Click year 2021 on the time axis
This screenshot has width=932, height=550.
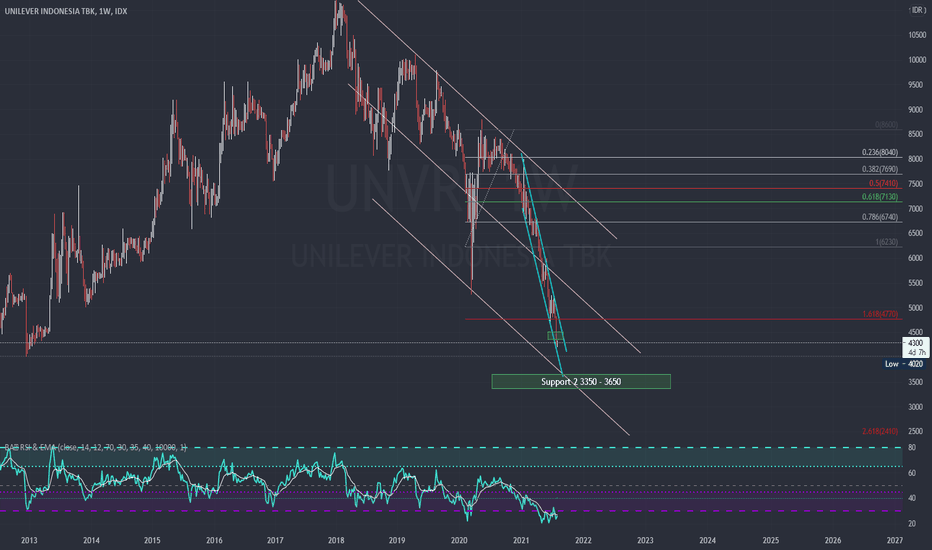[x=521, y=540]
